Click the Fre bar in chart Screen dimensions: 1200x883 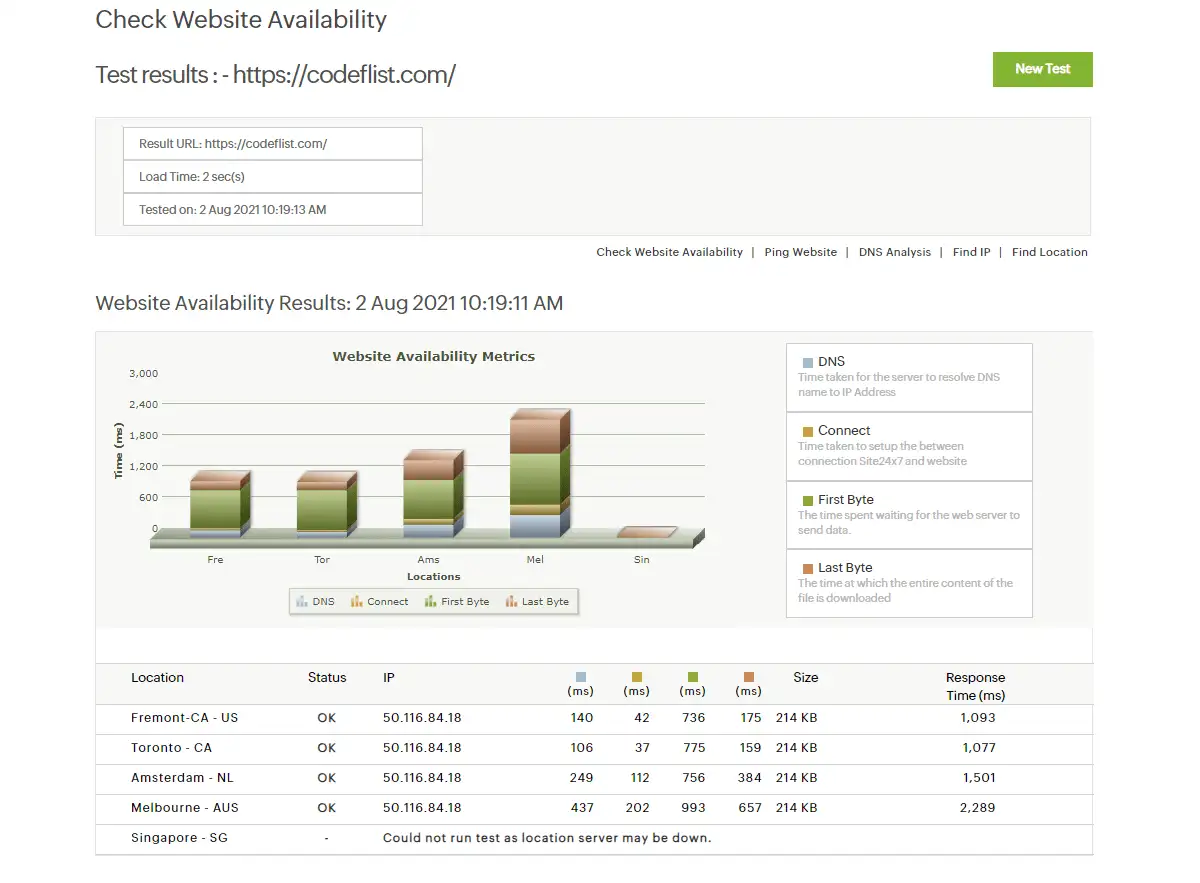coord(219,505)
